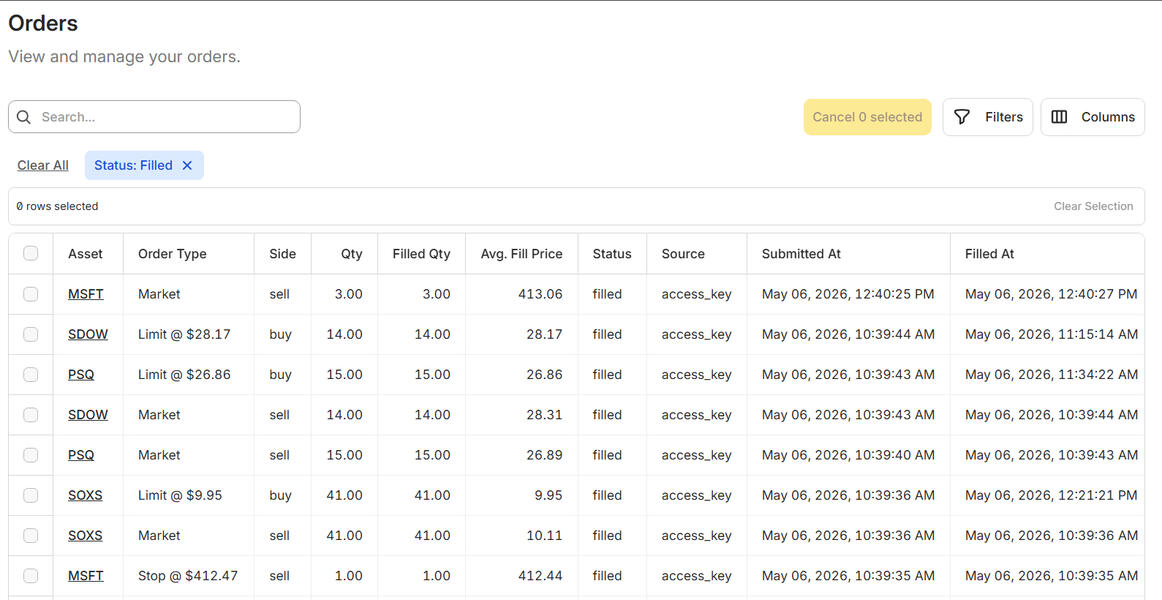This screenshot has height=600, width=1162.
Task: Click the Stop @ $412.47 order type cell
Action: tap(187, 576)
